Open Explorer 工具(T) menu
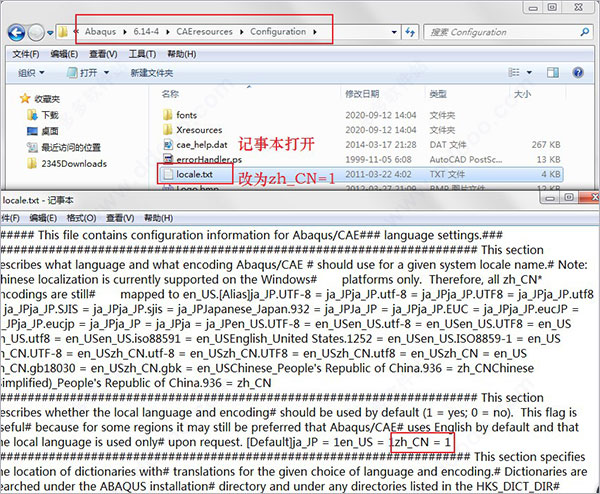 (x=142, y=54)
